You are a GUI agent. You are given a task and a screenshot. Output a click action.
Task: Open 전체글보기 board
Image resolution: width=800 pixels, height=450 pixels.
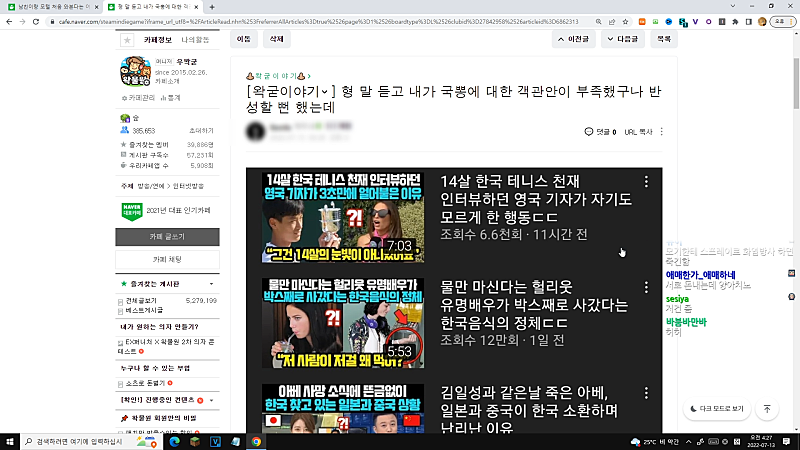[x=141, y=301]
